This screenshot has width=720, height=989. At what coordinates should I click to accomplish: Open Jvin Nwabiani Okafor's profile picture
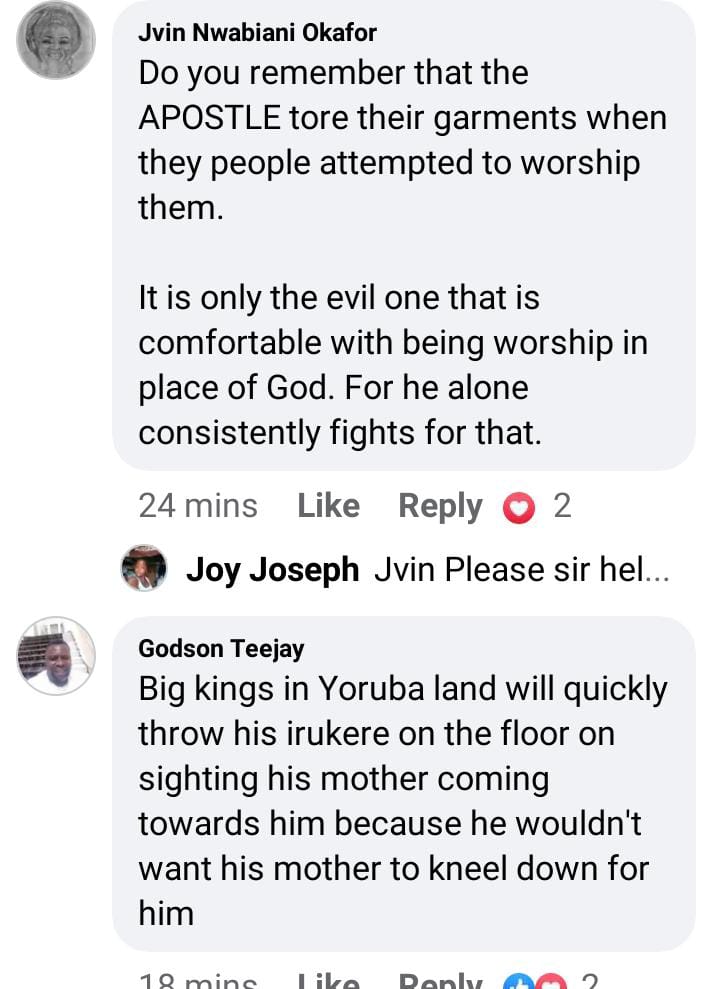(x=56, y=40)
